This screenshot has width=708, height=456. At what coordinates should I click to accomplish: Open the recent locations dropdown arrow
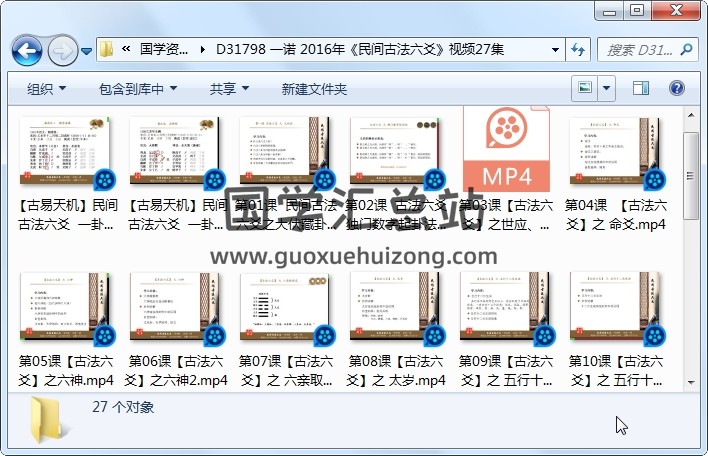(x=87, y=50)
